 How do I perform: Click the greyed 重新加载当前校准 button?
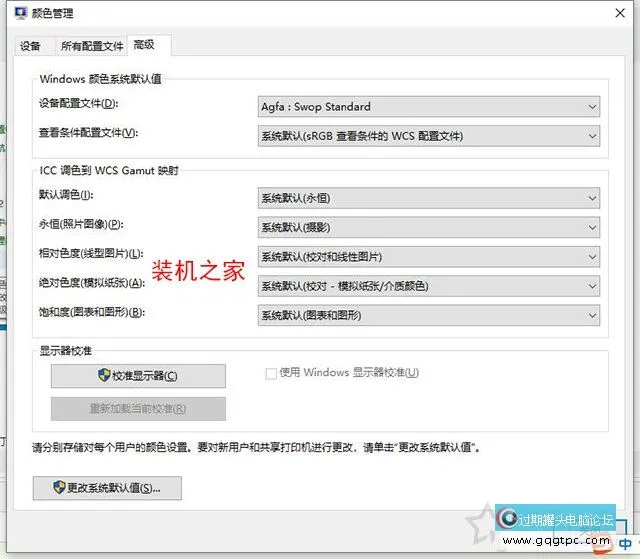click(x=138, y=408)
